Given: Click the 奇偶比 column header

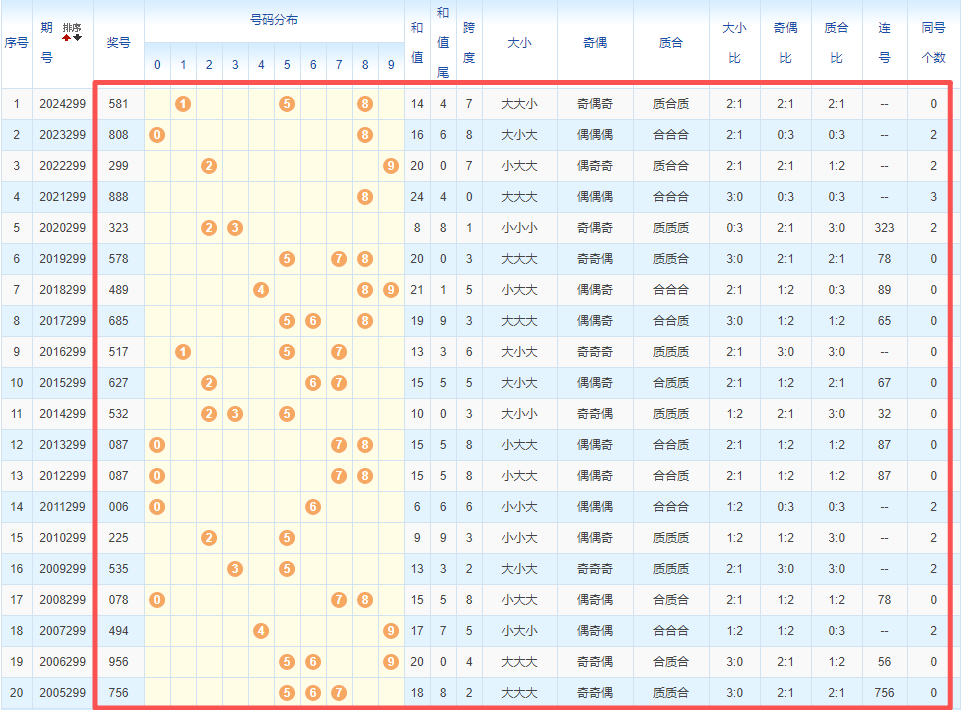Looking at the screenshot, I should point(785,43).
